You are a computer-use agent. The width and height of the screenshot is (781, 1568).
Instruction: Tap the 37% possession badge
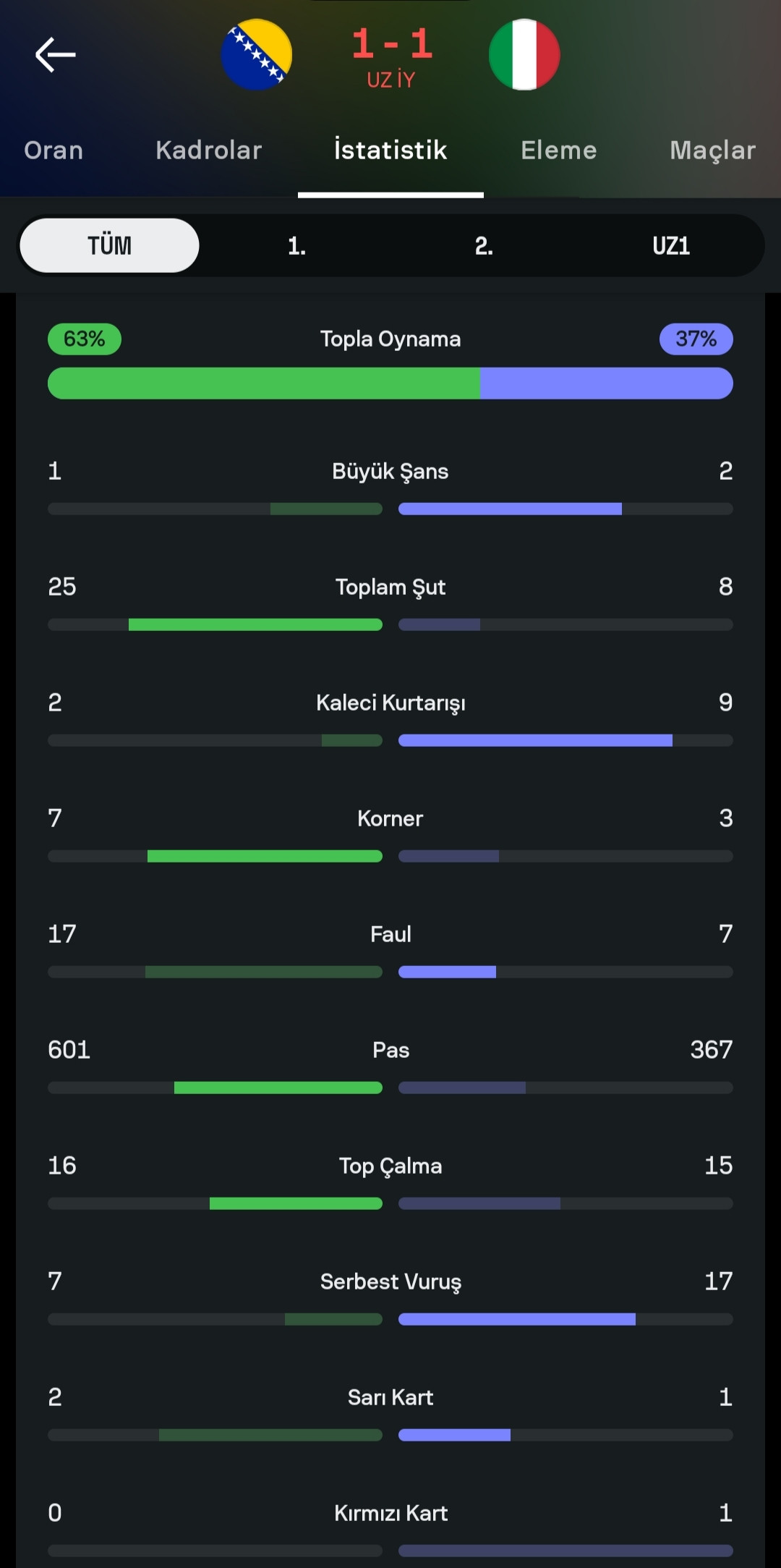[x=696, y=339]
